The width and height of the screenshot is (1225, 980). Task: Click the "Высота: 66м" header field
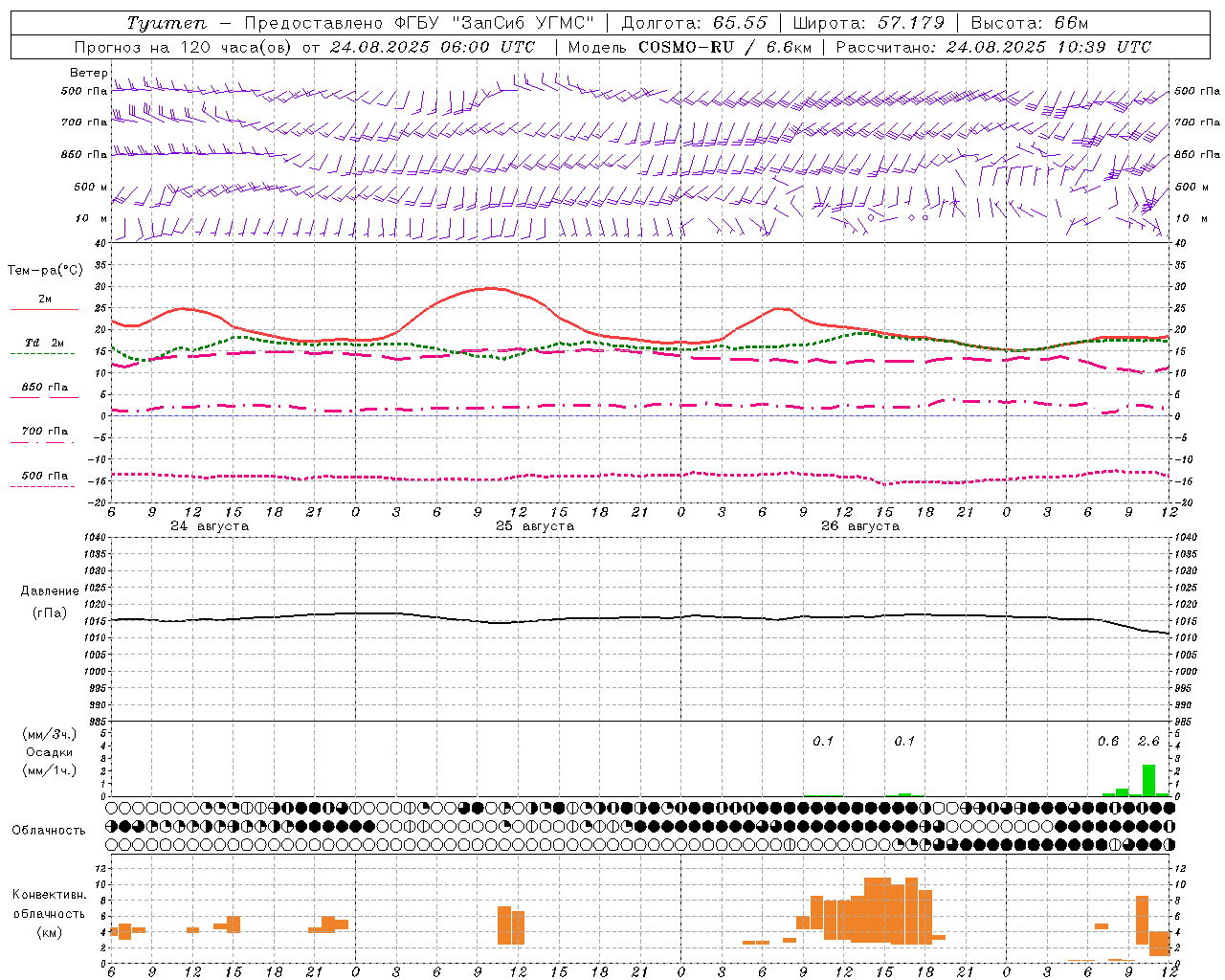pyautogui.click(x=1029, y=23)
